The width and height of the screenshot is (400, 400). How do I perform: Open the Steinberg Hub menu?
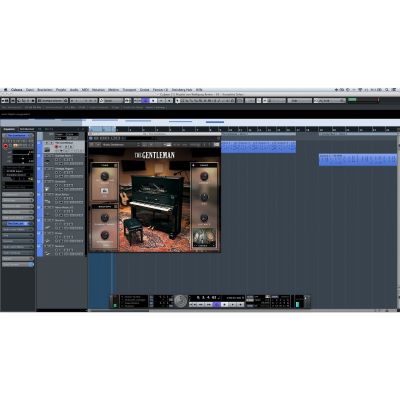pos(182,90)
